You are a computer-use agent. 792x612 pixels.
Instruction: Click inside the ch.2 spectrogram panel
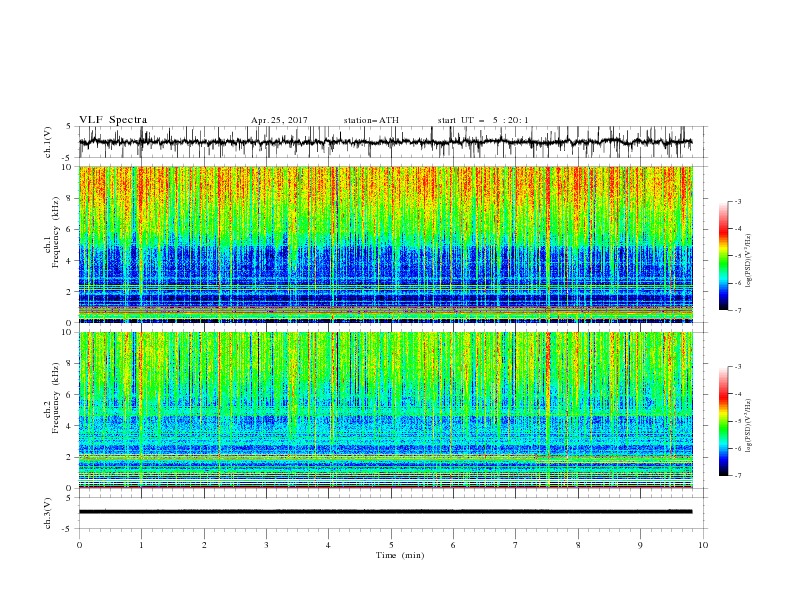(x=385, y=410)
